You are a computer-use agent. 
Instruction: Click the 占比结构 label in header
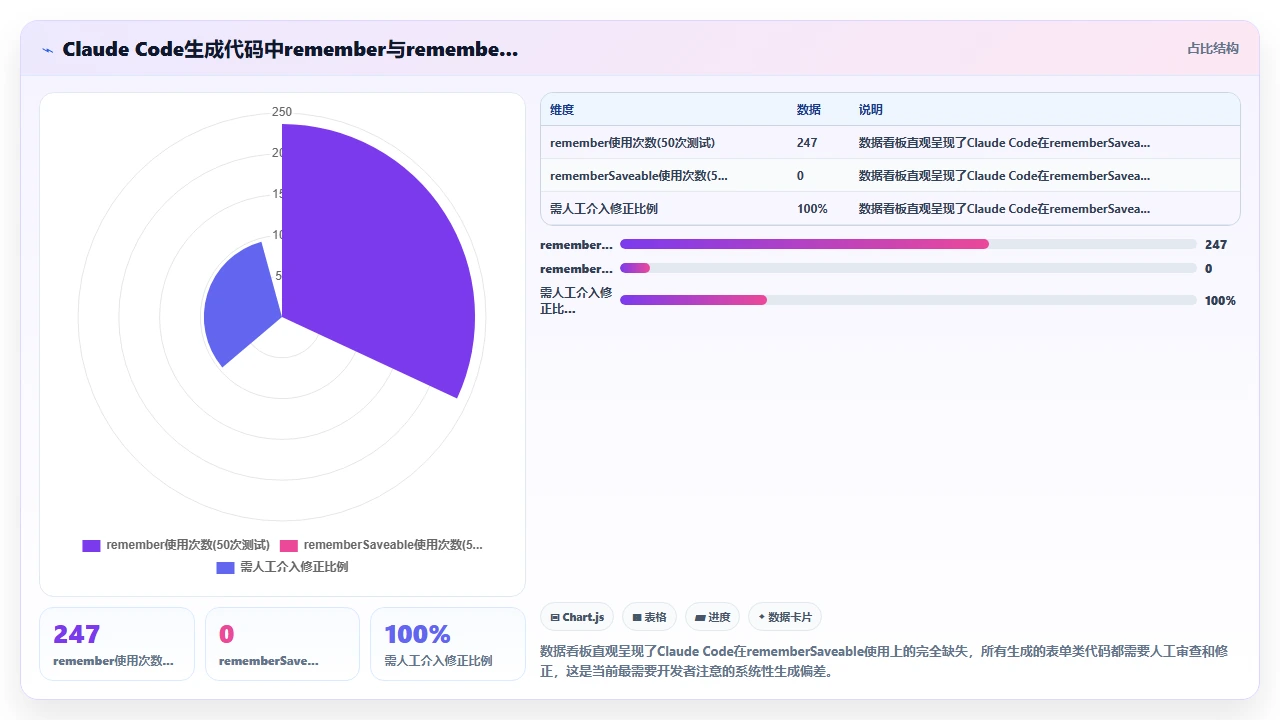pos(1213,48)
